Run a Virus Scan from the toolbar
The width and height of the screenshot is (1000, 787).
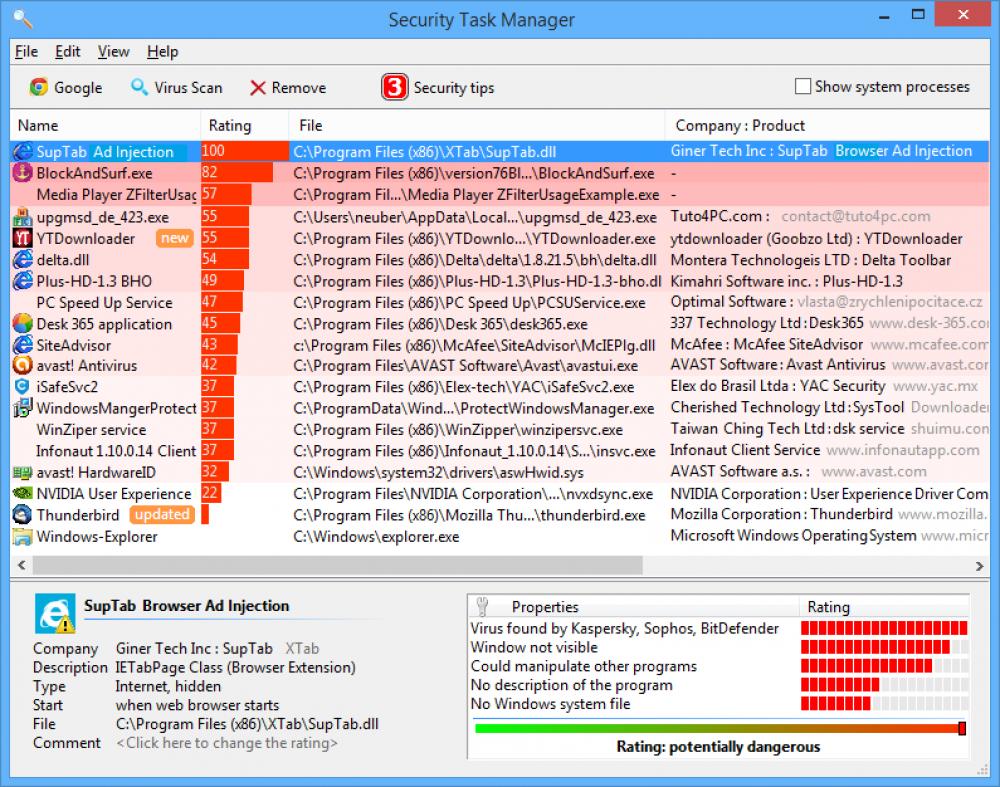point(176,87)
